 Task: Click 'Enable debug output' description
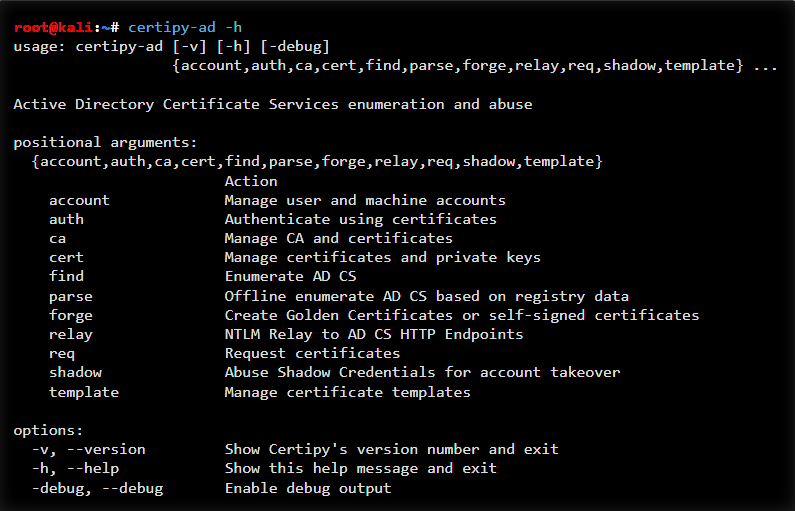308,489
